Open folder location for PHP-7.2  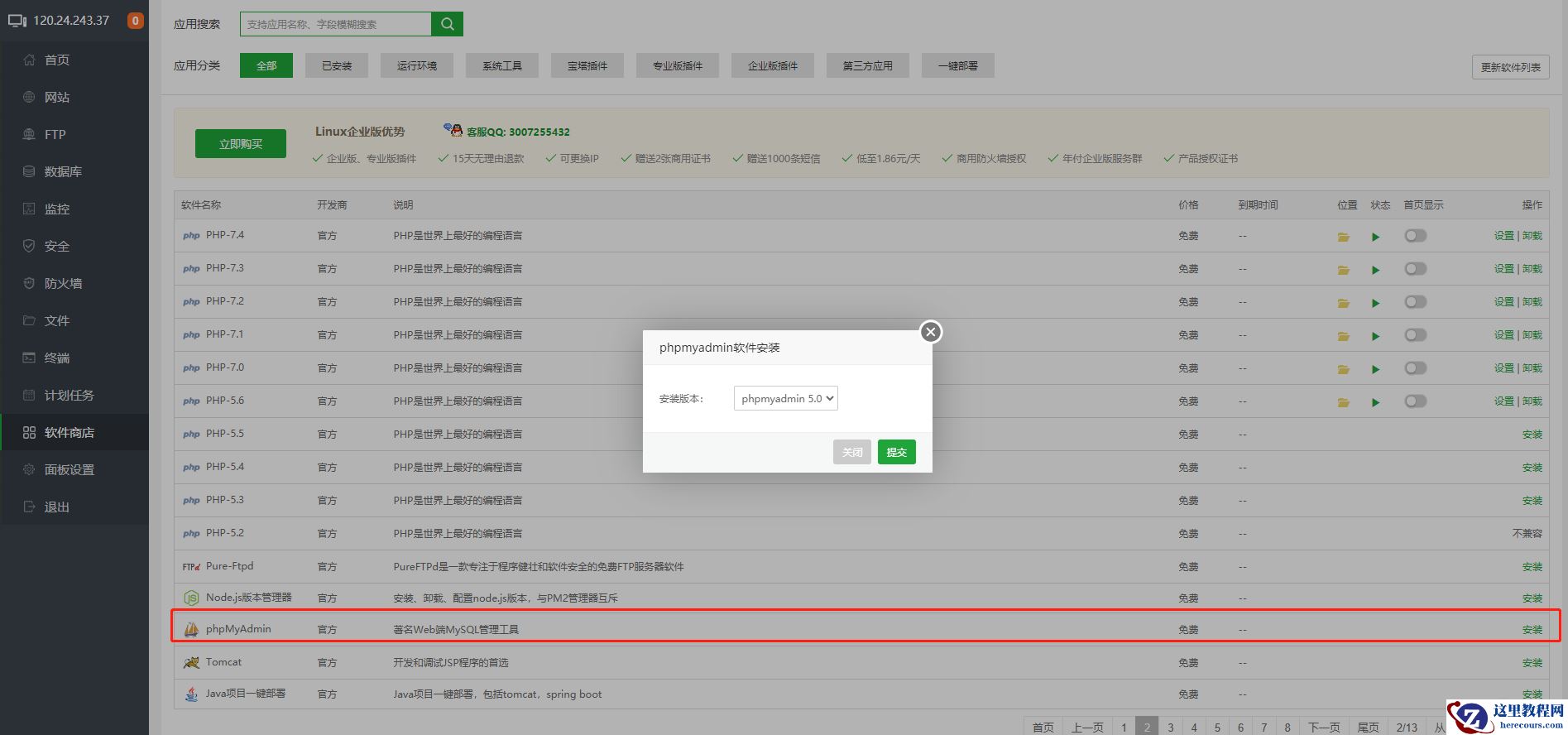pyautogui.click(x=1344, y=303)
